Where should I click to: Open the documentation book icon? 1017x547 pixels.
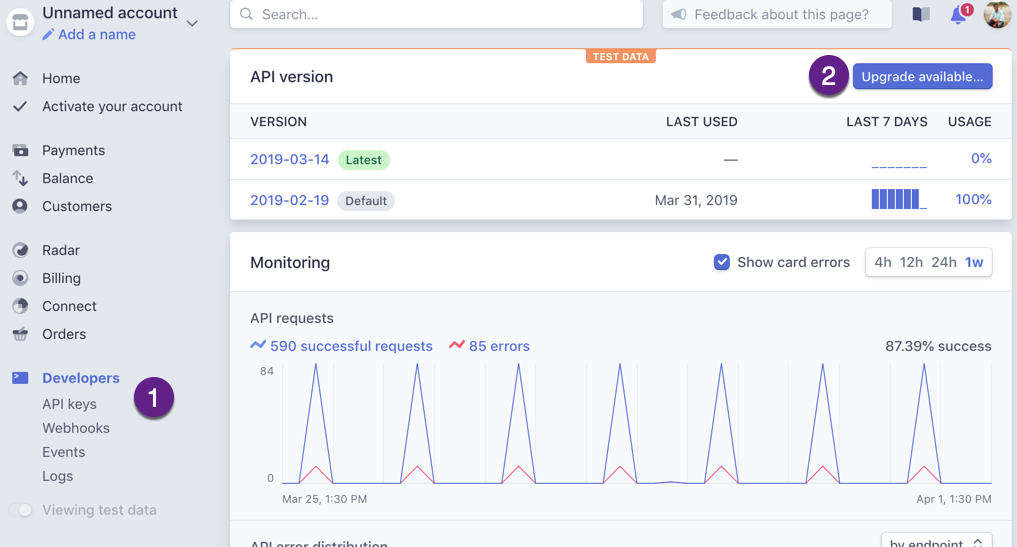921,14
